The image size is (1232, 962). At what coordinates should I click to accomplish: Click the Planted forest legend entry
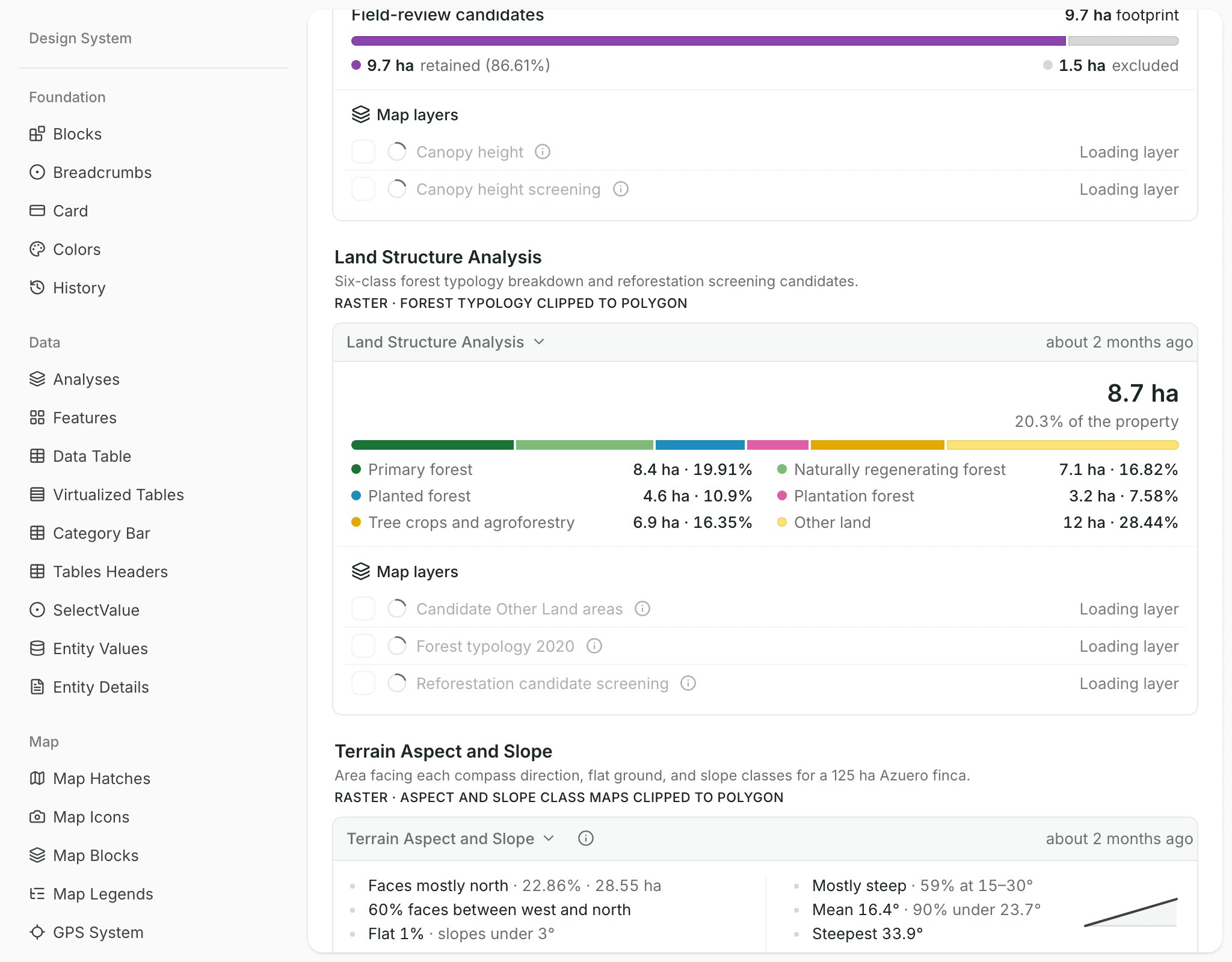(552, 496)
